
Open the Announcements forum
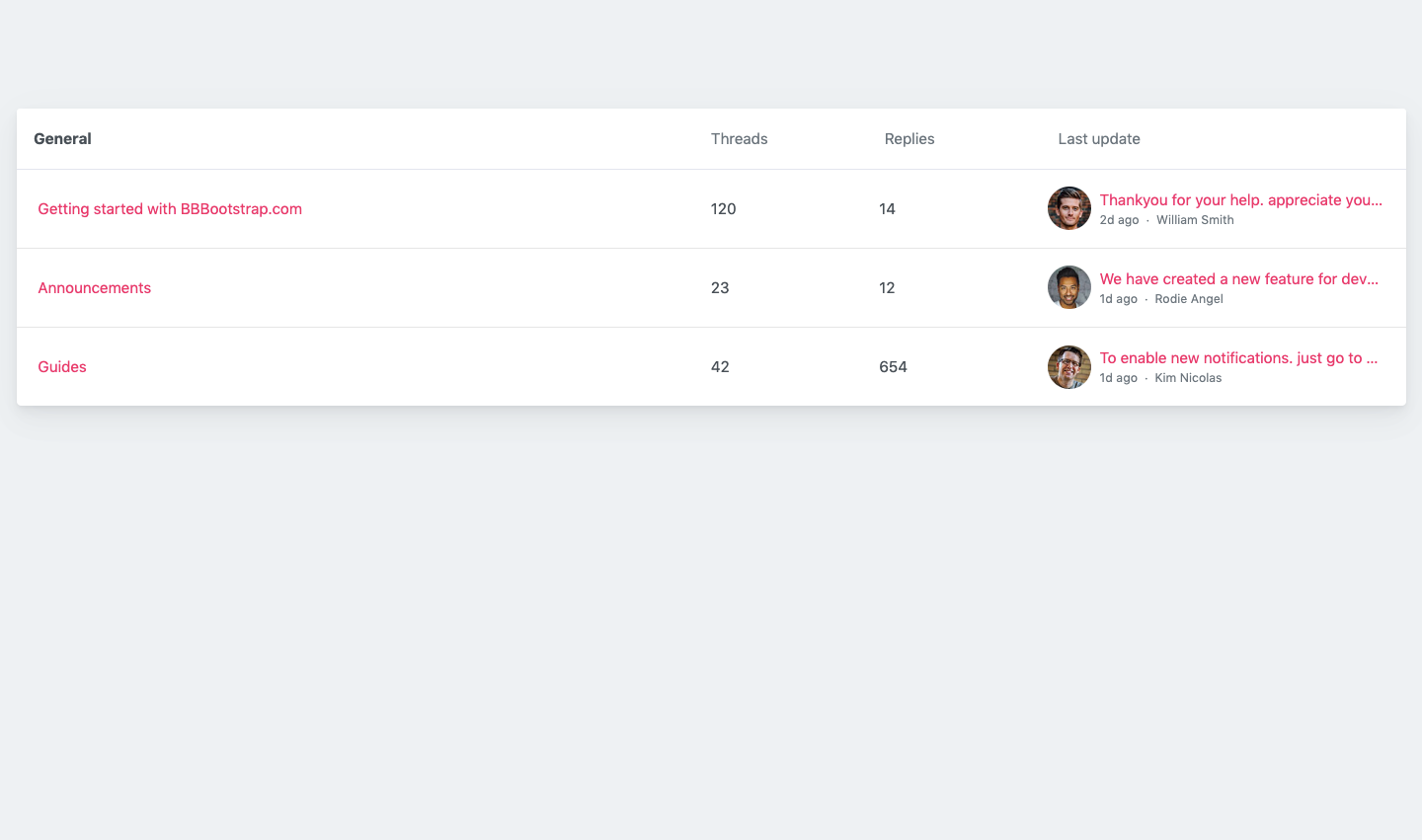(x=94, y=287)
